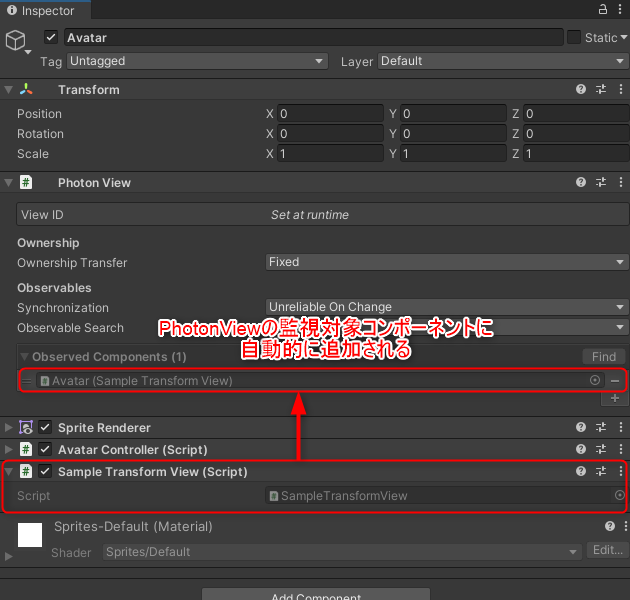Add a new observed component slot
Image resolution: width=630 pixels, height=600 pixels.
click(615, 398)
